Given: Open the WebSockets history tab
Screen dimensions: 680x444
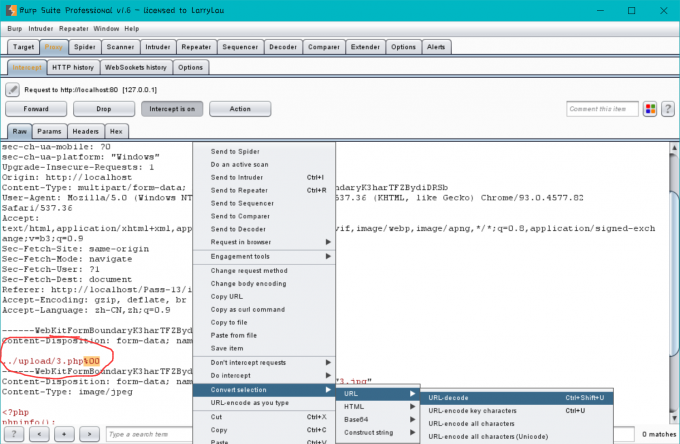Looking at the screenshot, I should tap(136, 67).
